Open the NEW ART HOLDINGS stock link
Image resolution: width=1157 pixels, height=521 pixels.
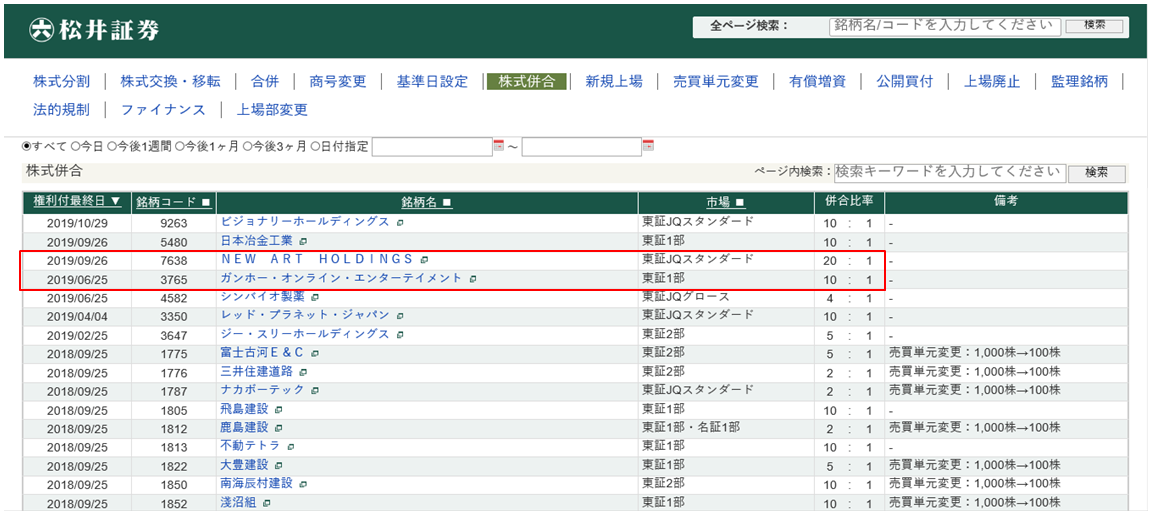pyautogui.click(x=317, y=259)
